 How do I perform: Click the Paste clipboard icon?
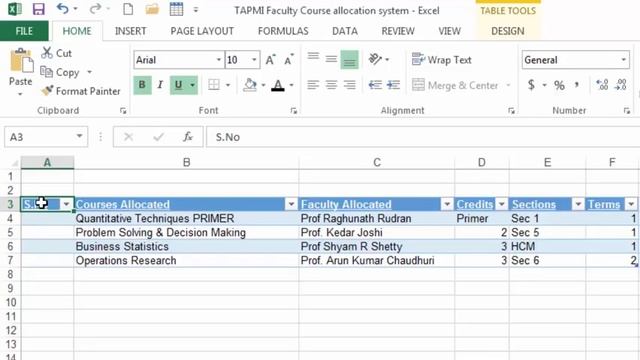[21, 61]
